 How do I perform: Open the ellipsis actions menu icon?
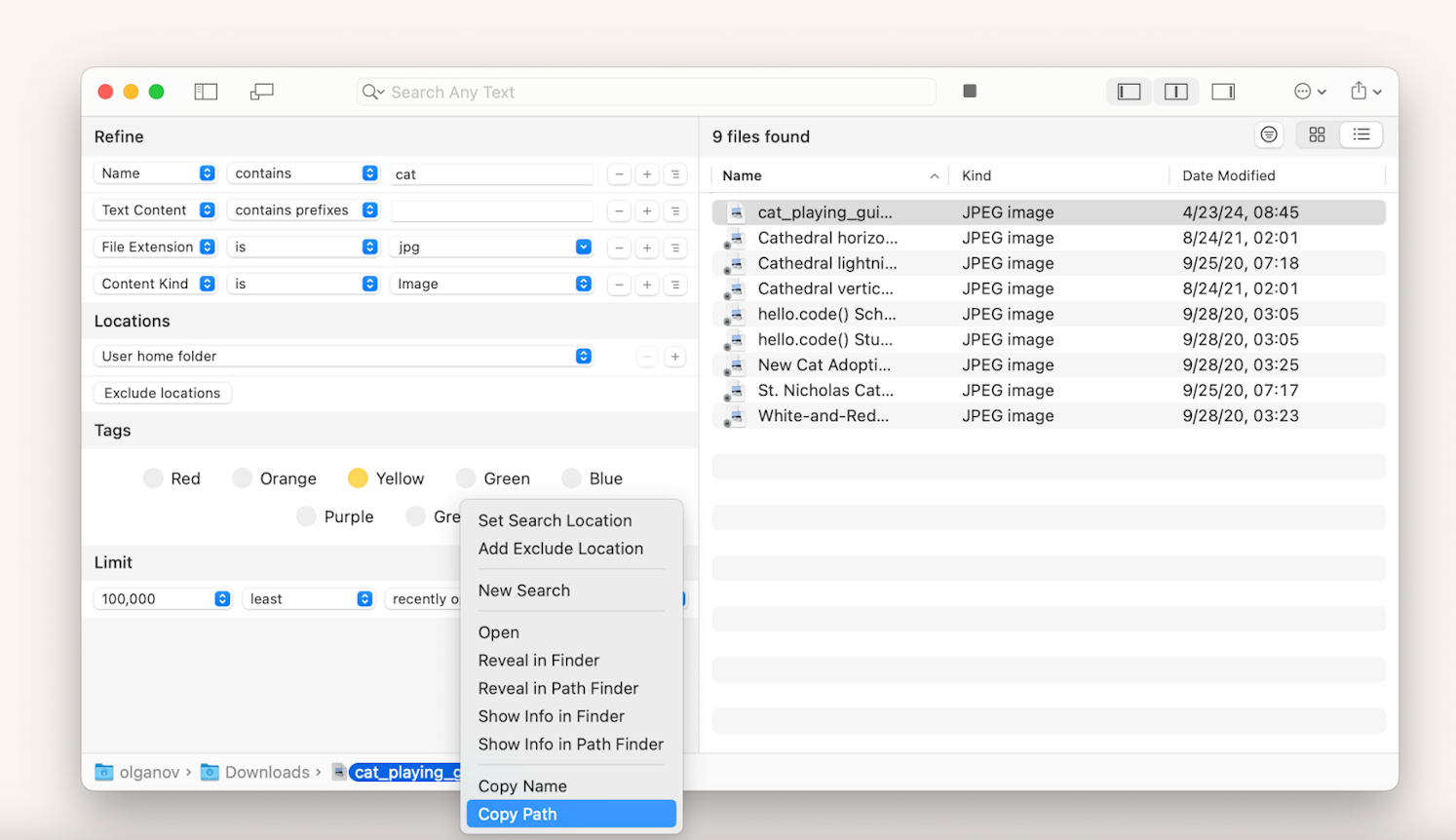coord(1304,91)
